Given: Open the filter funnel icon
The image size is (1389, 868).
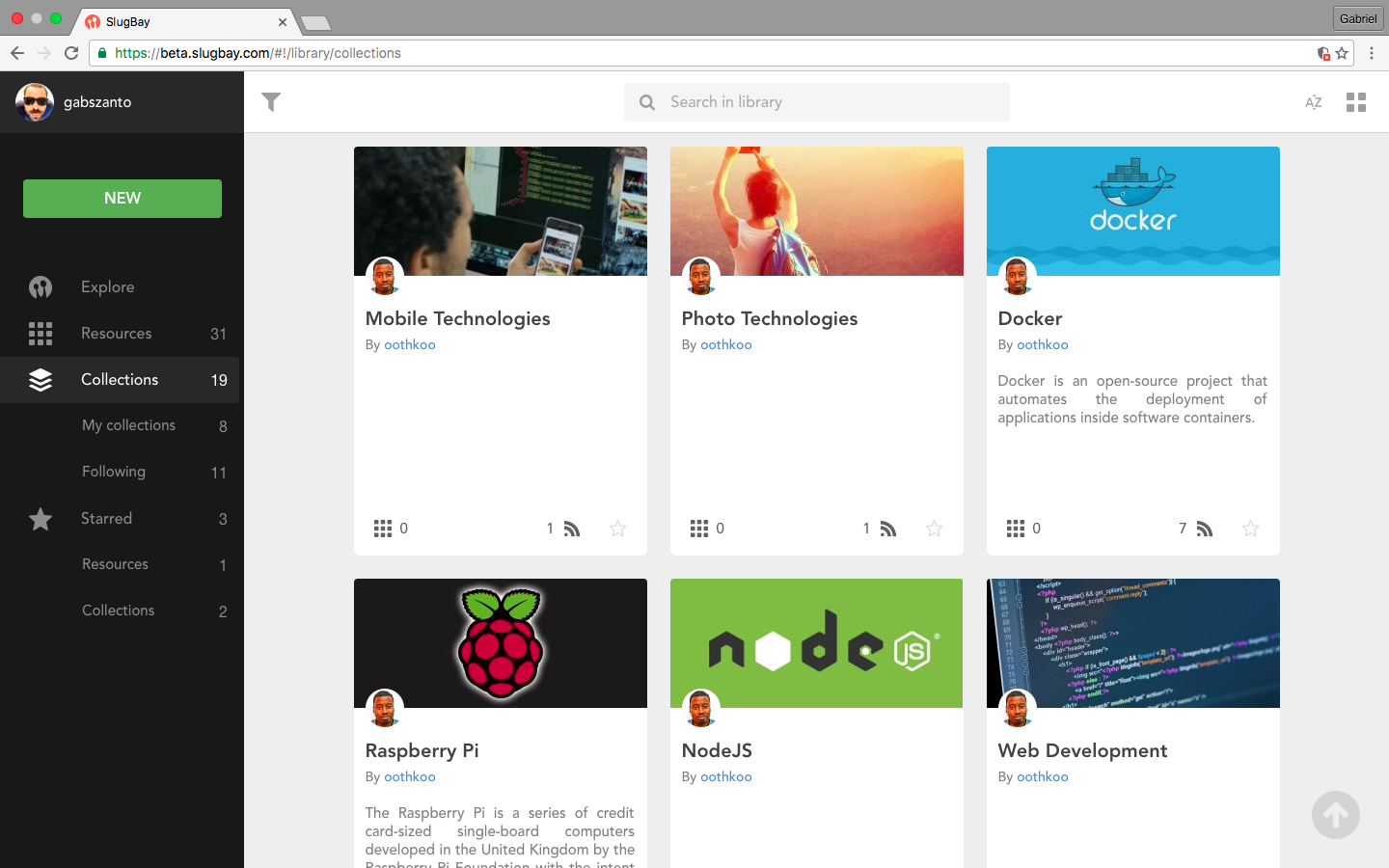Looking at the screenshot, I should coord(271,101).
